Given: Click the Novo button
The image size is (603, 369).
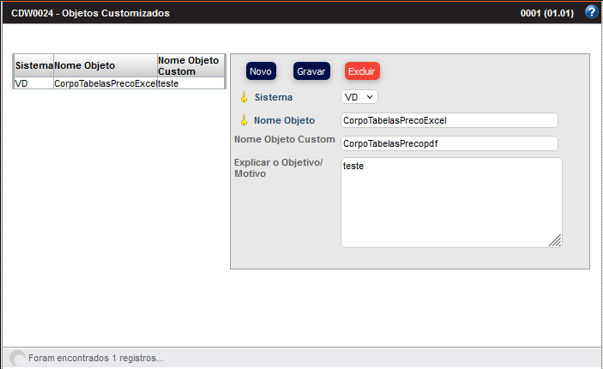Looking at the screenshot, I should (x=261, y=71).
